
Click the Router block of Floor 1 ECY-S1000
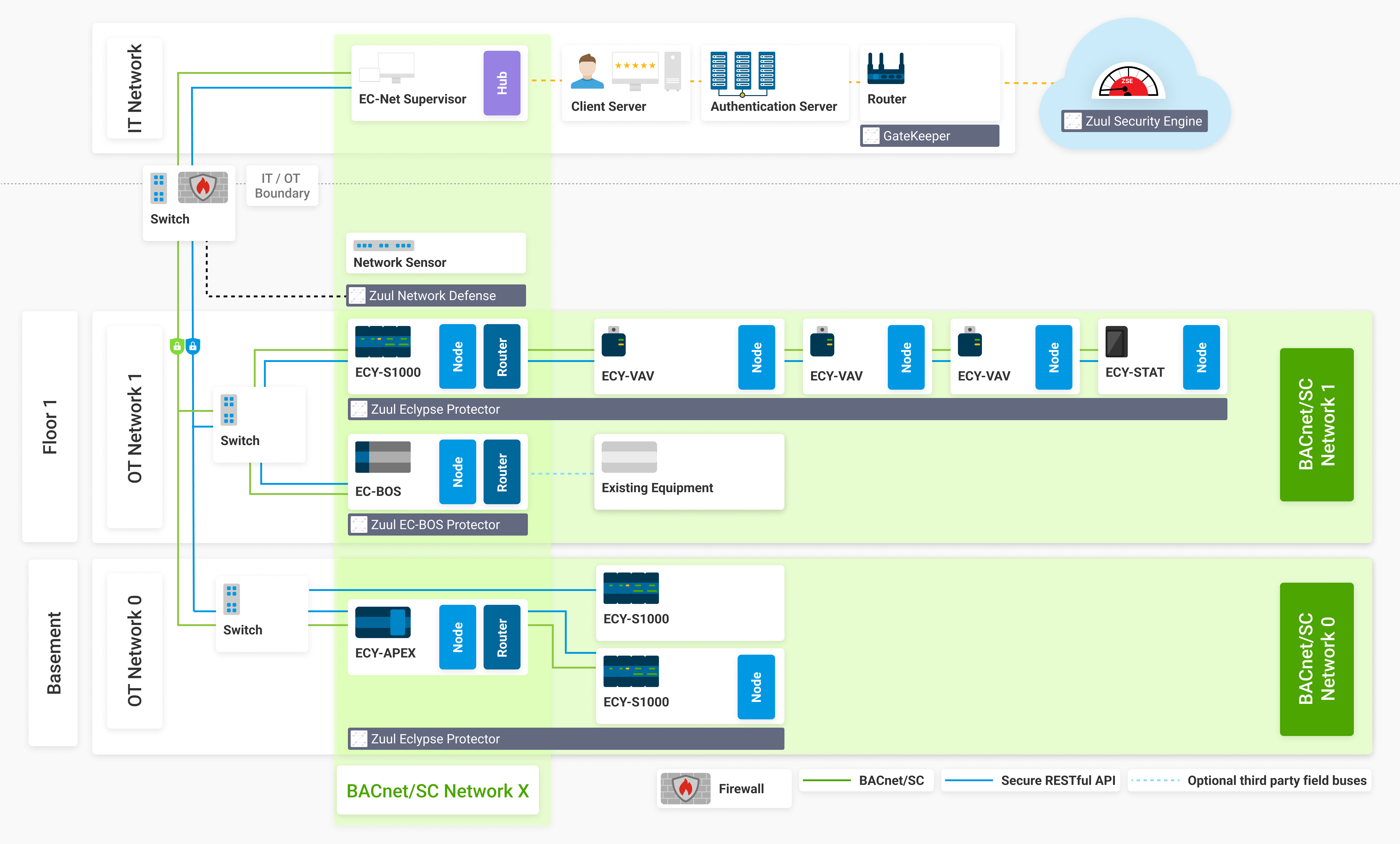coord(502,356)
